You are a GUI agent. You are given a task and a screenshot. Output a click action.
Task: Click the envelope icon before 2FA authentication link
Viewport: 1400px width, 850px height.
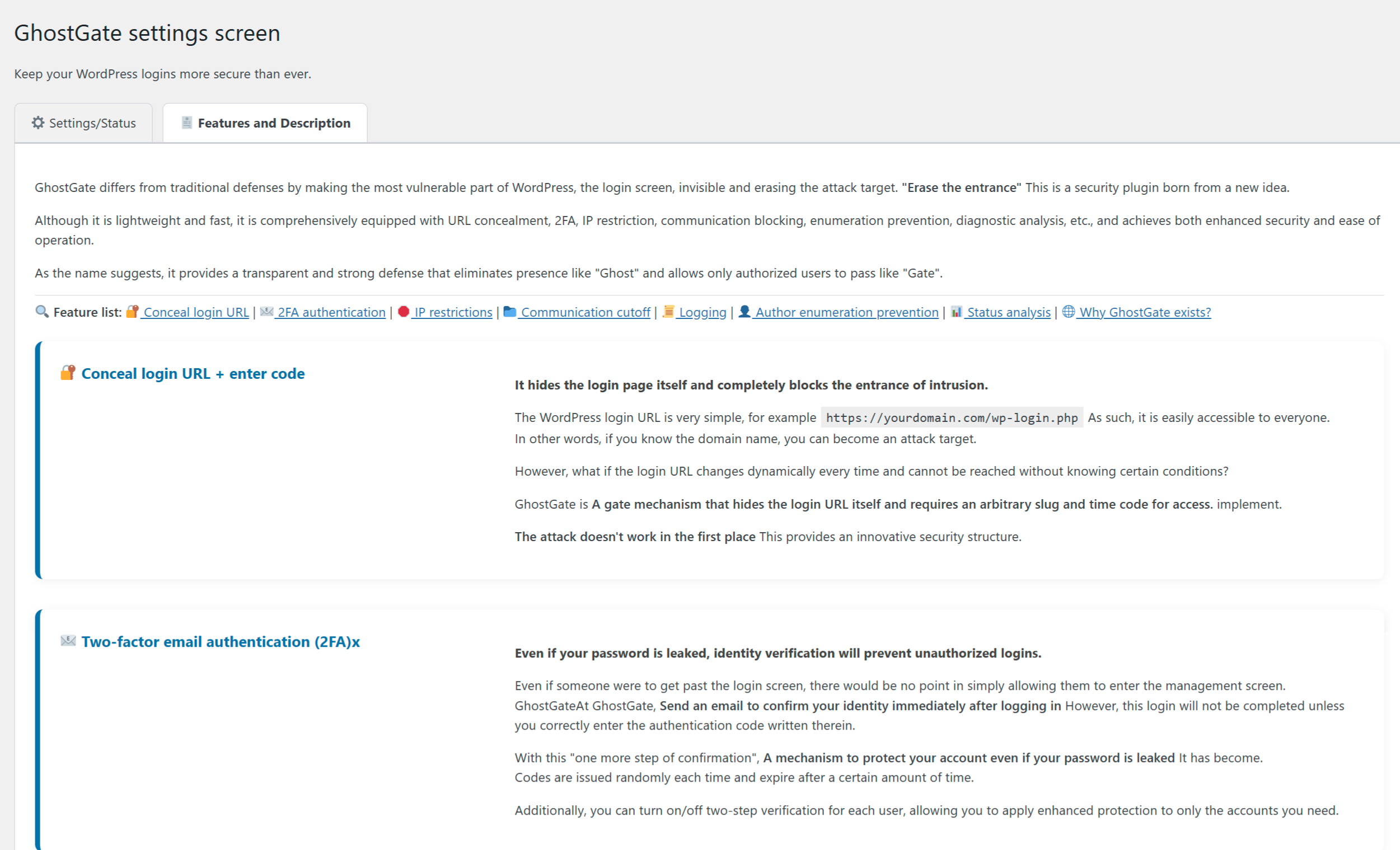(x=266, y=312)
